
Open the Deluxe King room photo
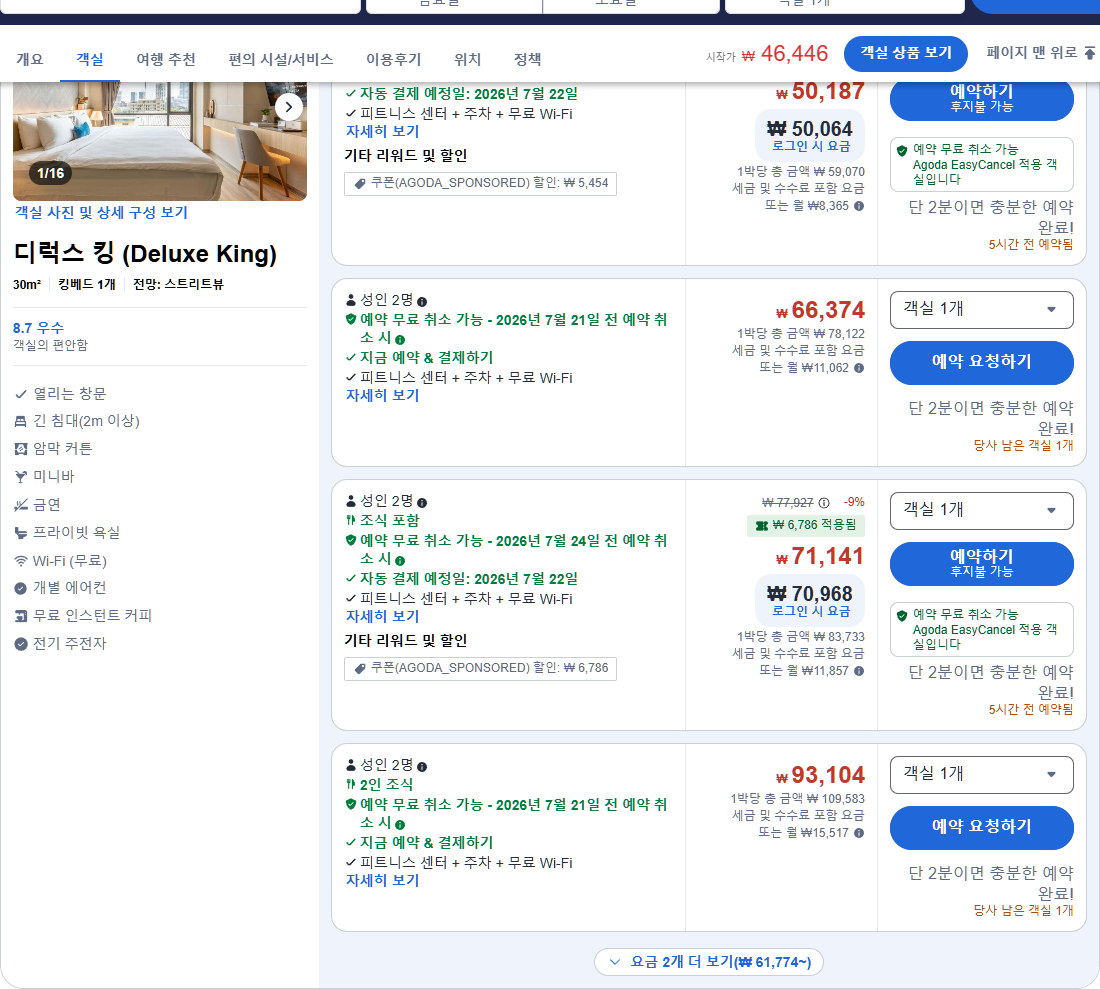(159, 141)
